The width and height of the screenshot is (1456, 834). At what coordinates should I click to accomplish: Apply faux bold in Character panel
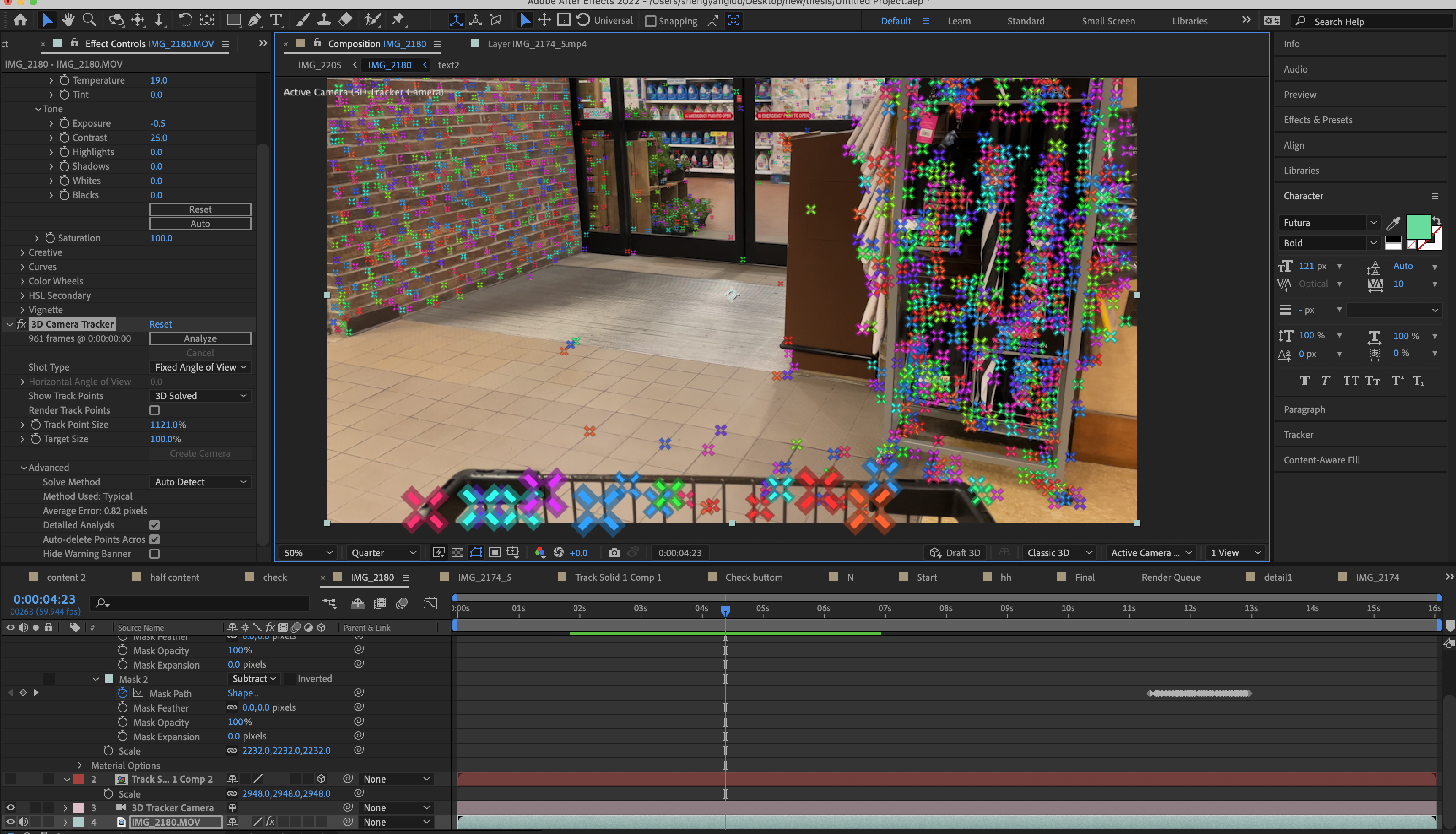[1305, 381]
